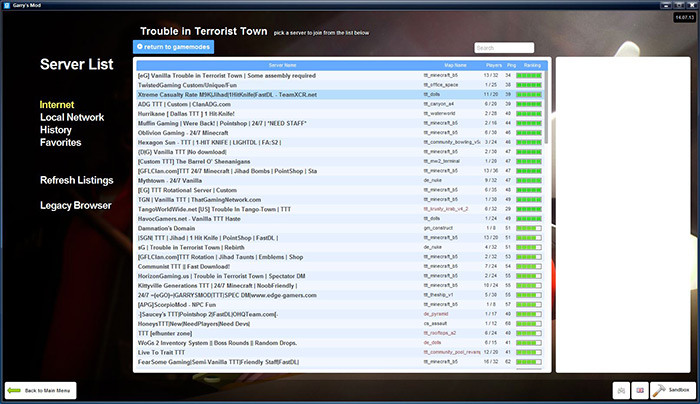This screenshot has width=700, height=404.
Task: Open the Legacy Browser
Action: coord(75,206)
